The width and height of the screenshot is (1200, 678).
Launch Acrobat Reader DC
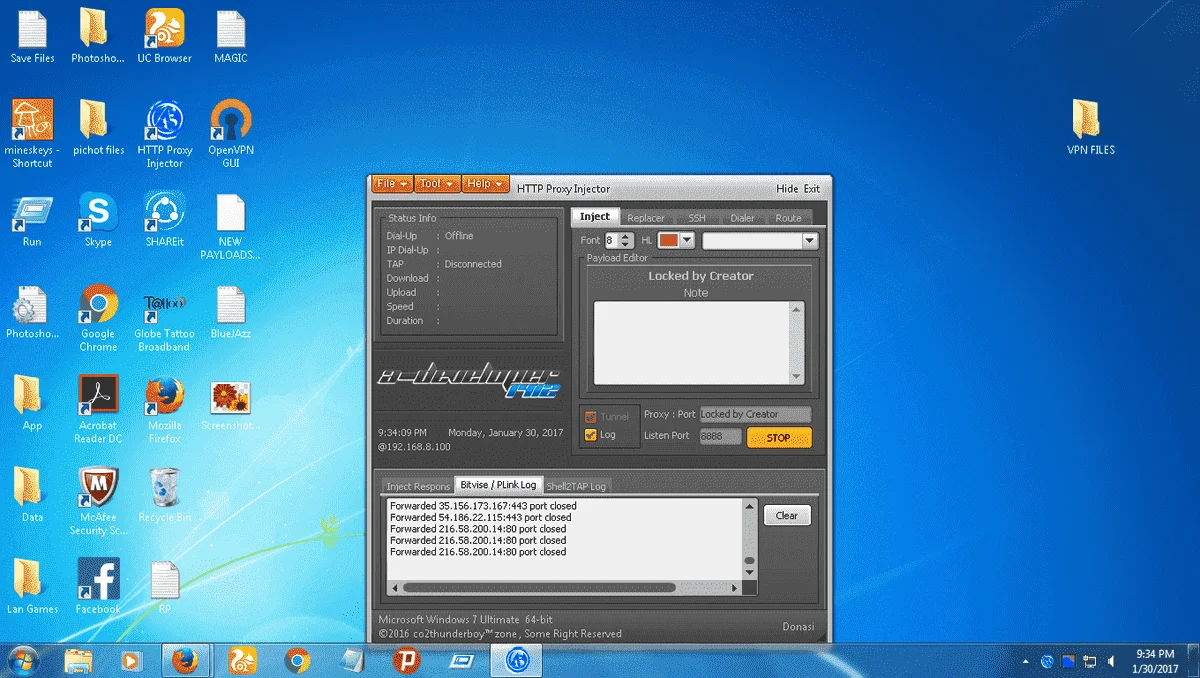98,409
